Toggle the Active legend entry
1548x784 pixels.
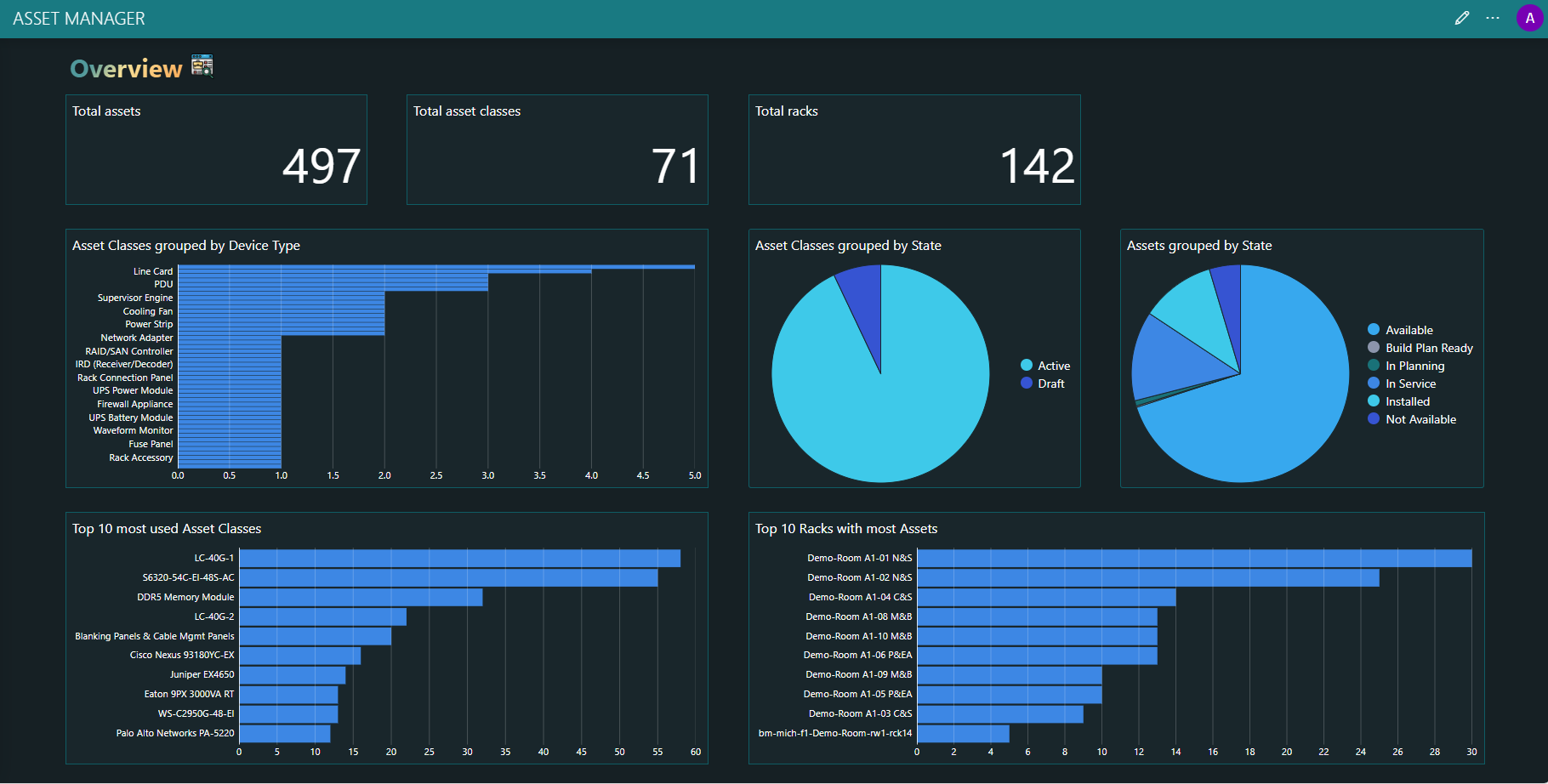tap(1053, 366)
